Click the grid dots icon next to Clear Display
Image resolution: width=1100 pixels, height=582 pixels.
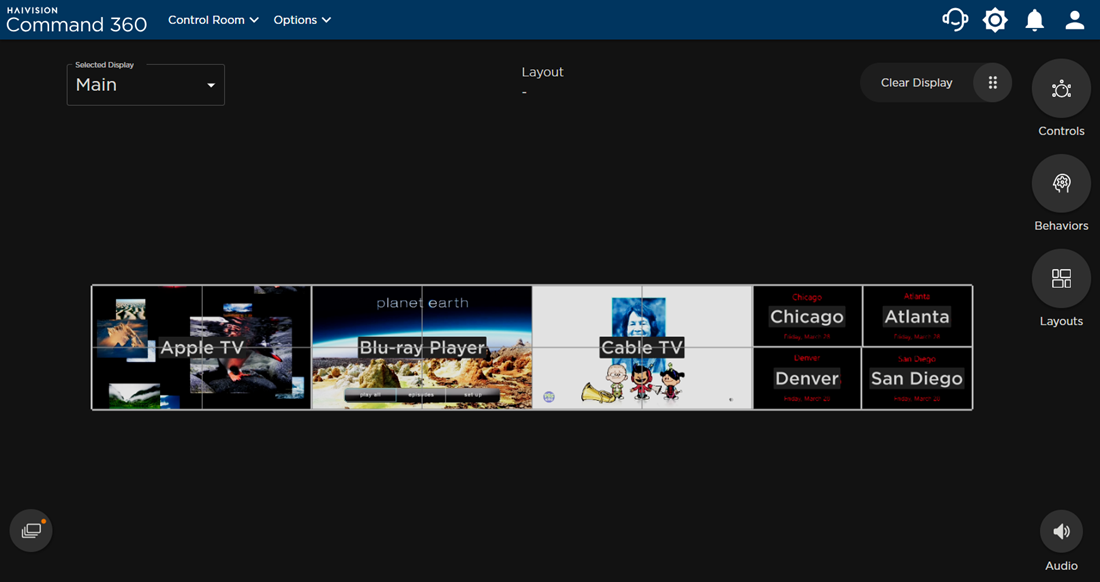(x=992, y=83)
